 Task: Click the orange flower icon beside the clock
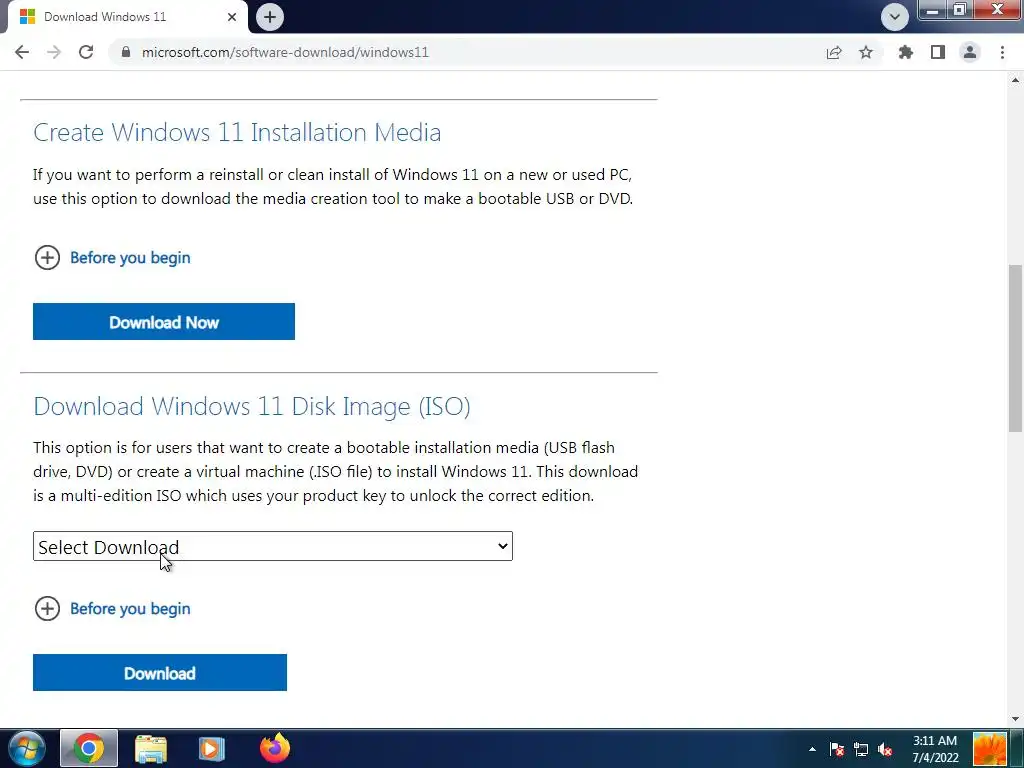pos(989,749)
